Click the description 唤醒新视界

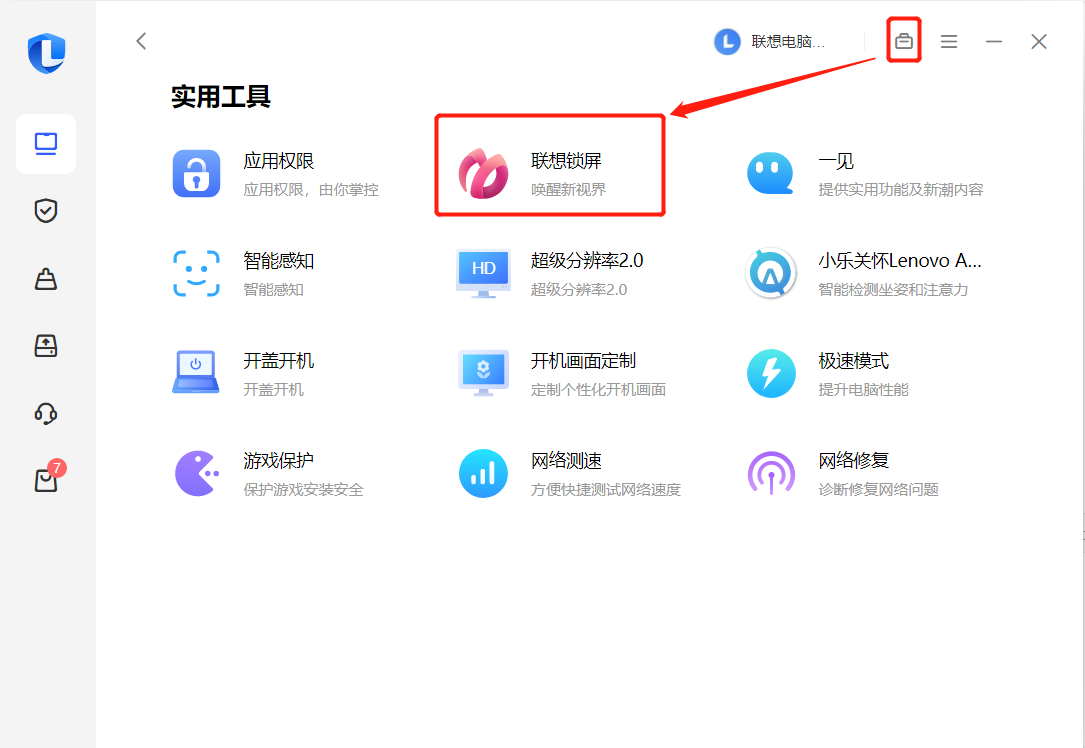pos(568,190)
